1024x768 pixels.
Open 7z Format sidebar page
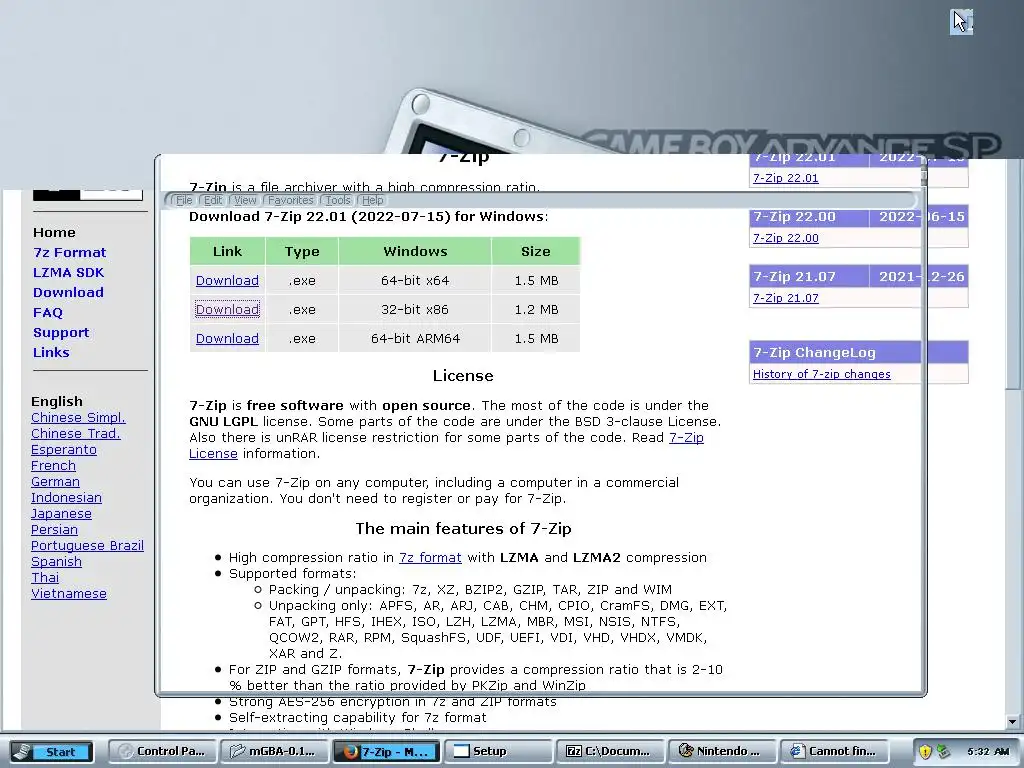pyautogui.click(x=69, y=253)
